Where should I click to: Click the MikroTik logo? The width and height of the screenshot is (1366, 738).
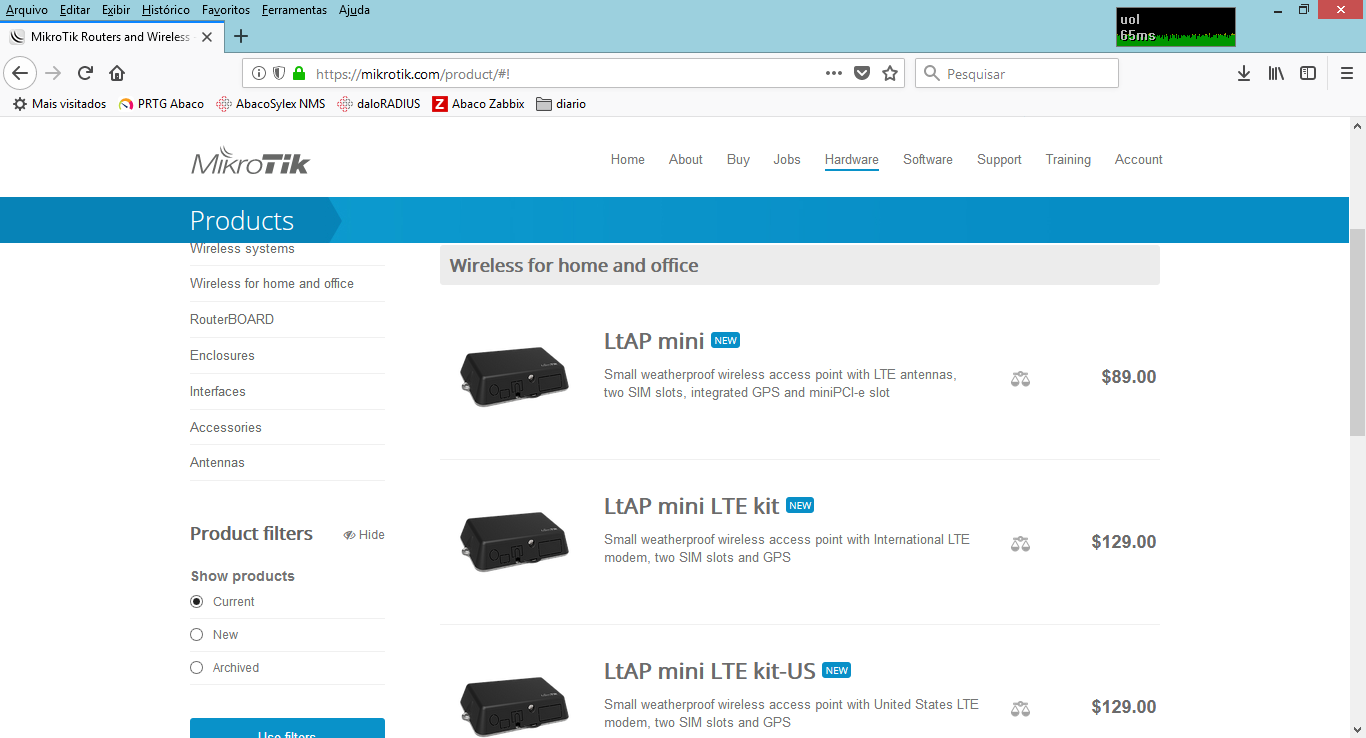coord(250,161)
